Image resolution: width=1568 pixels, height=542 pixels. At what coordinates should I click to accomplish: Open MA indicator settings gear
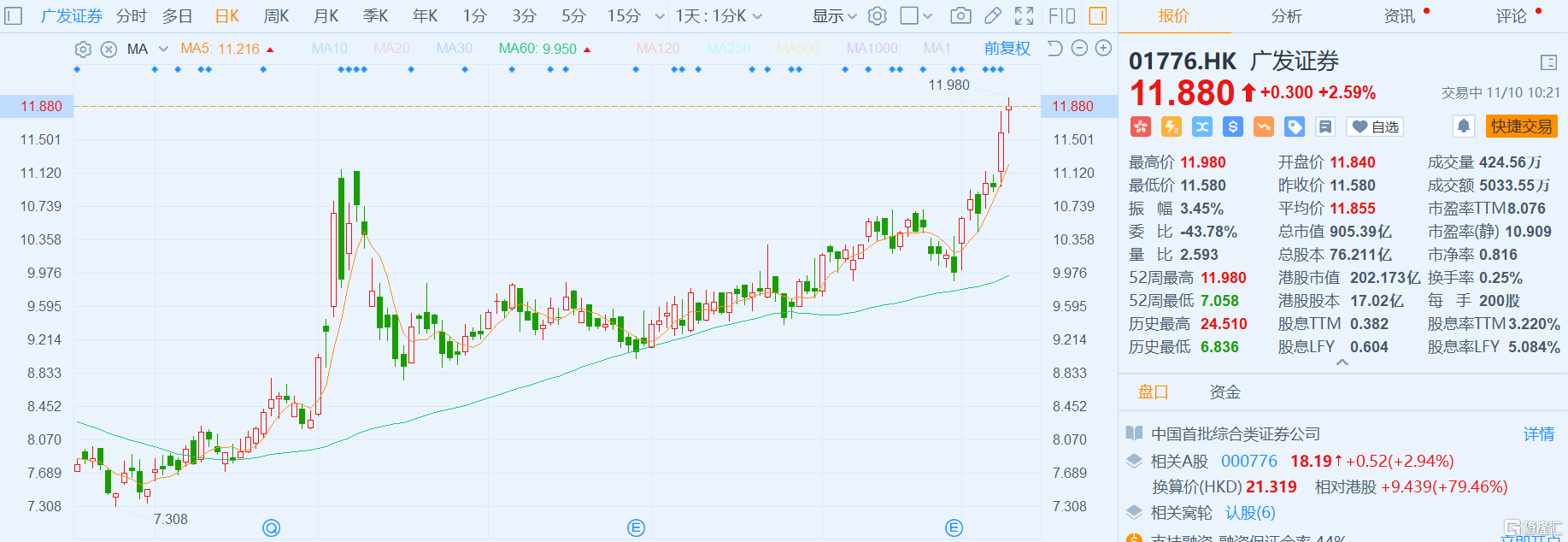pos(83,50)
